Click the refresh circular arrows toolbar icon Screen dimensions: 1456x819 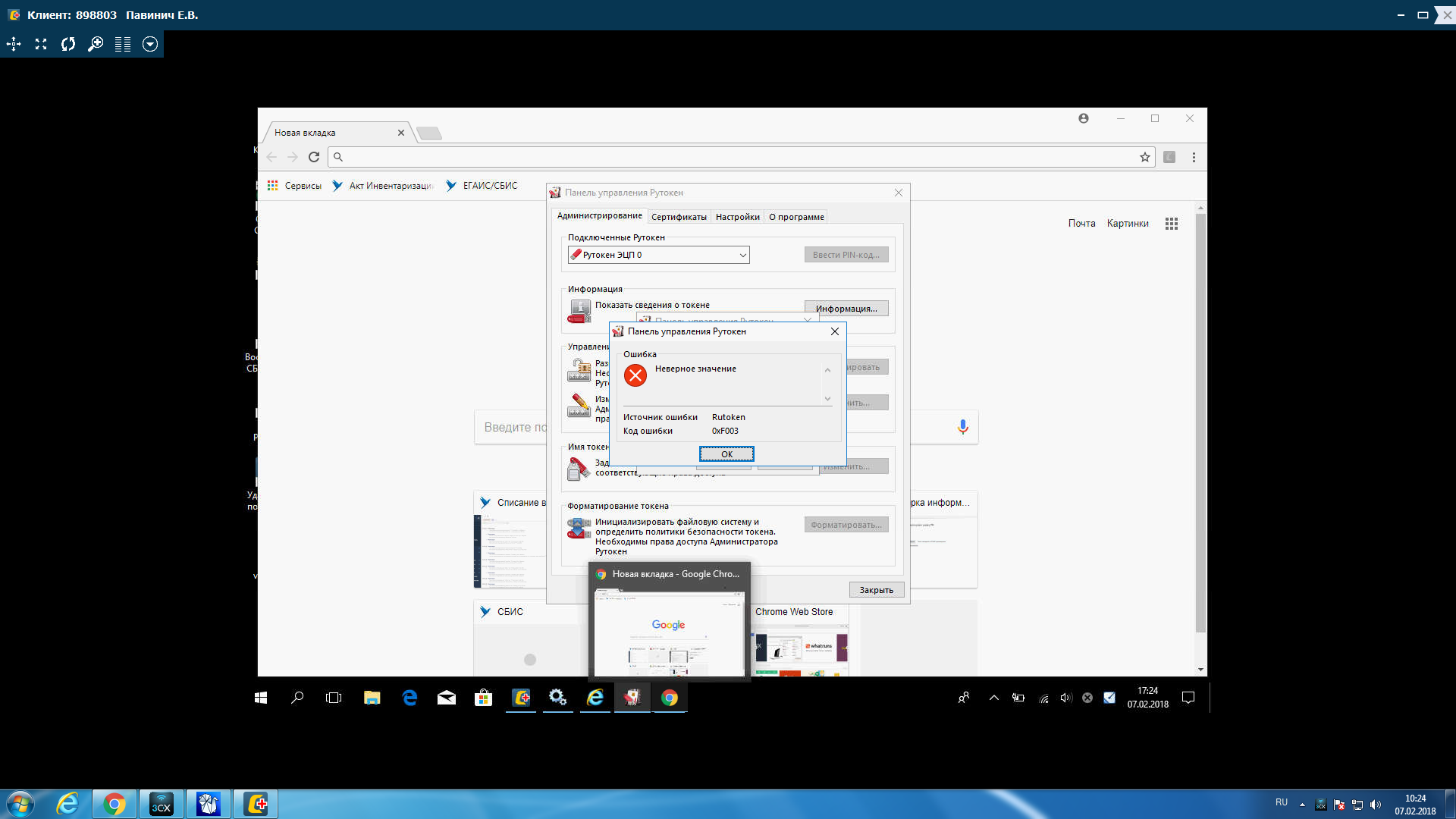coord(68,44)
